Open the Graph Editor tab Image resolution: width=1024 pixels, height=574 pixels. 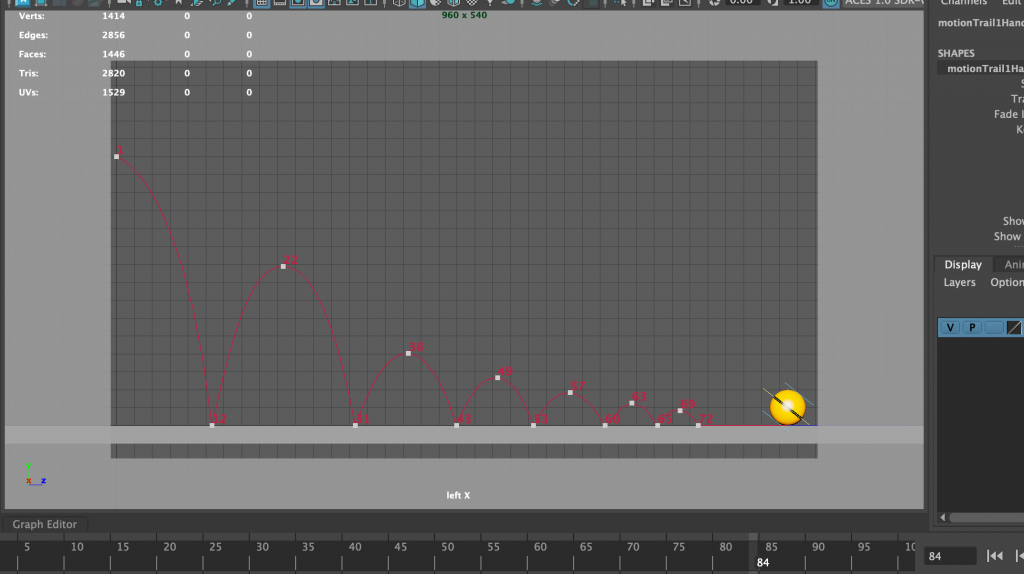click(44, 524)
